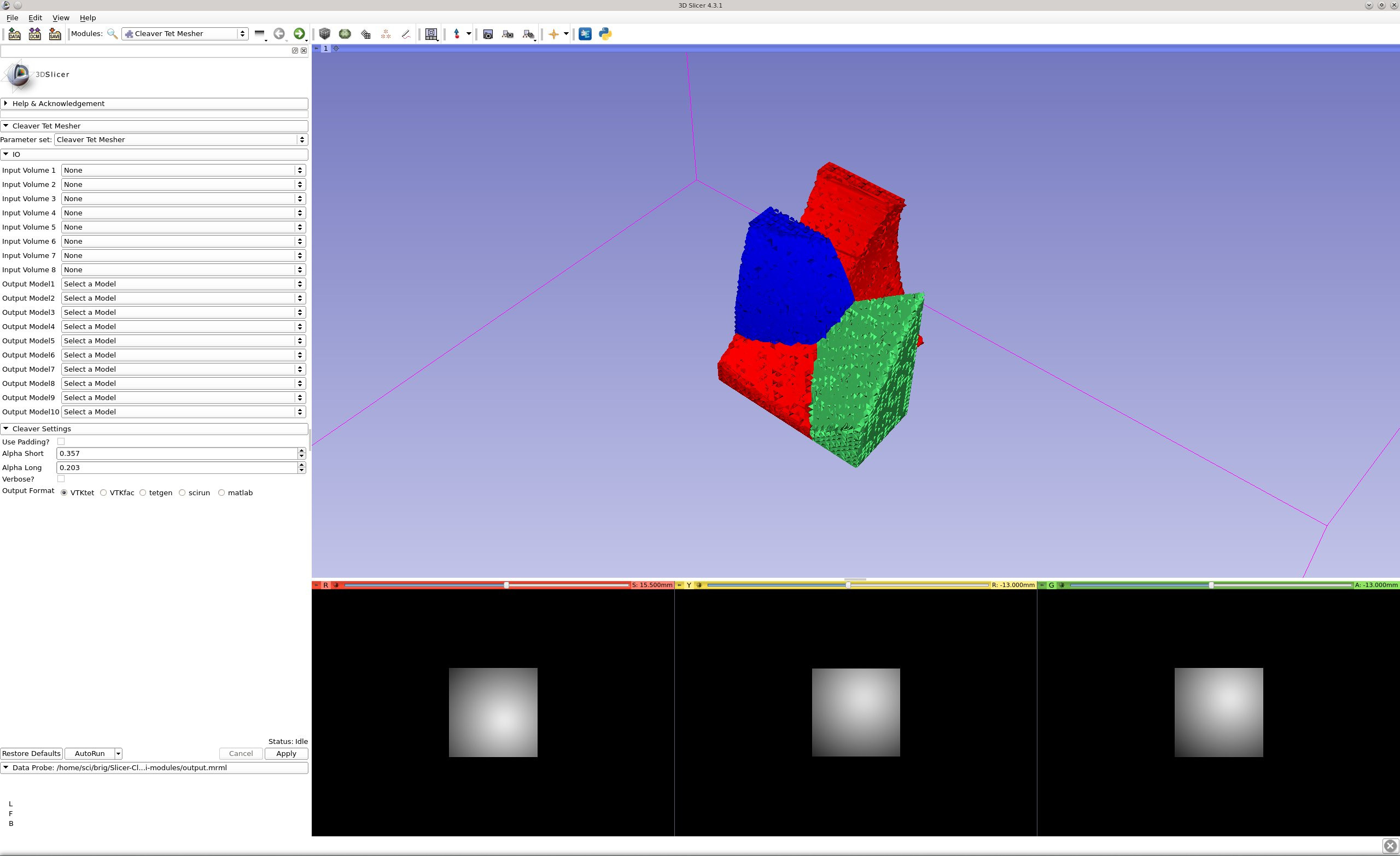The width and height of the screenshot is (1400, 856).
Task: Enable the Verbose checkbox
Action: click(x=61, y=479)
